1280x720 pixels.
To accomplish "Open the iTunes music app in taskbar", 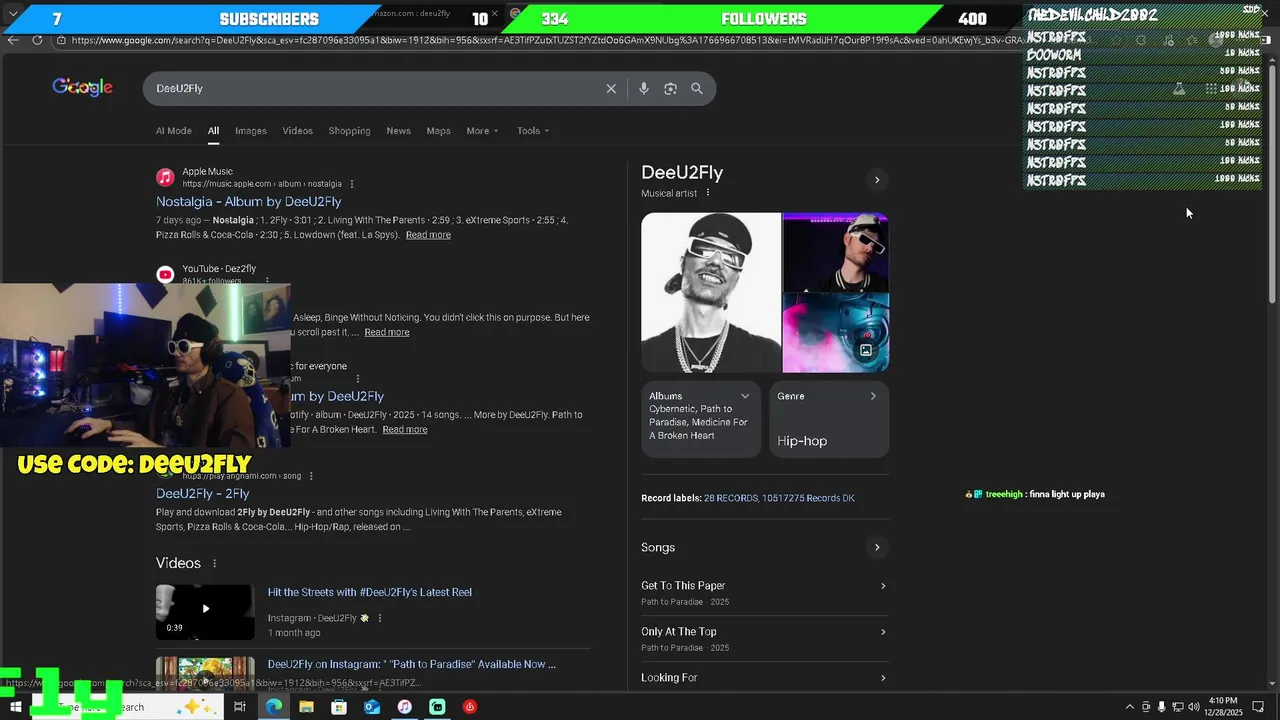I will pos(404,707).
